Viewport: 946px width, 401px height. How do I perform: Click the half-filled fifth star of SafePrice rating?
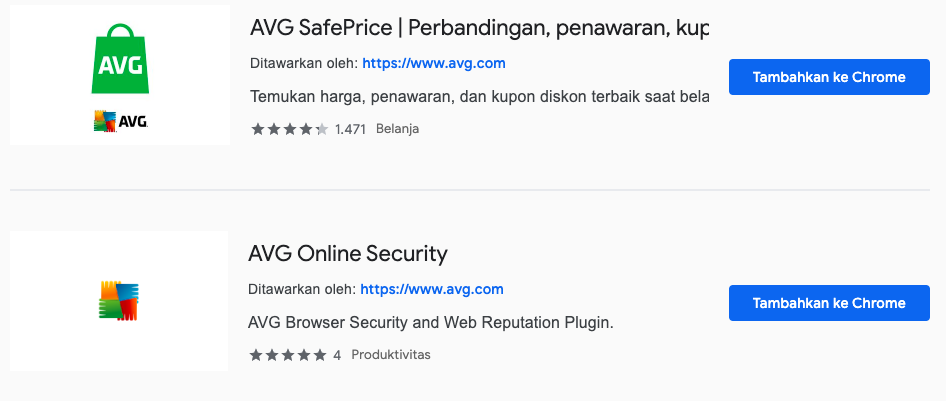click(321, 129)
